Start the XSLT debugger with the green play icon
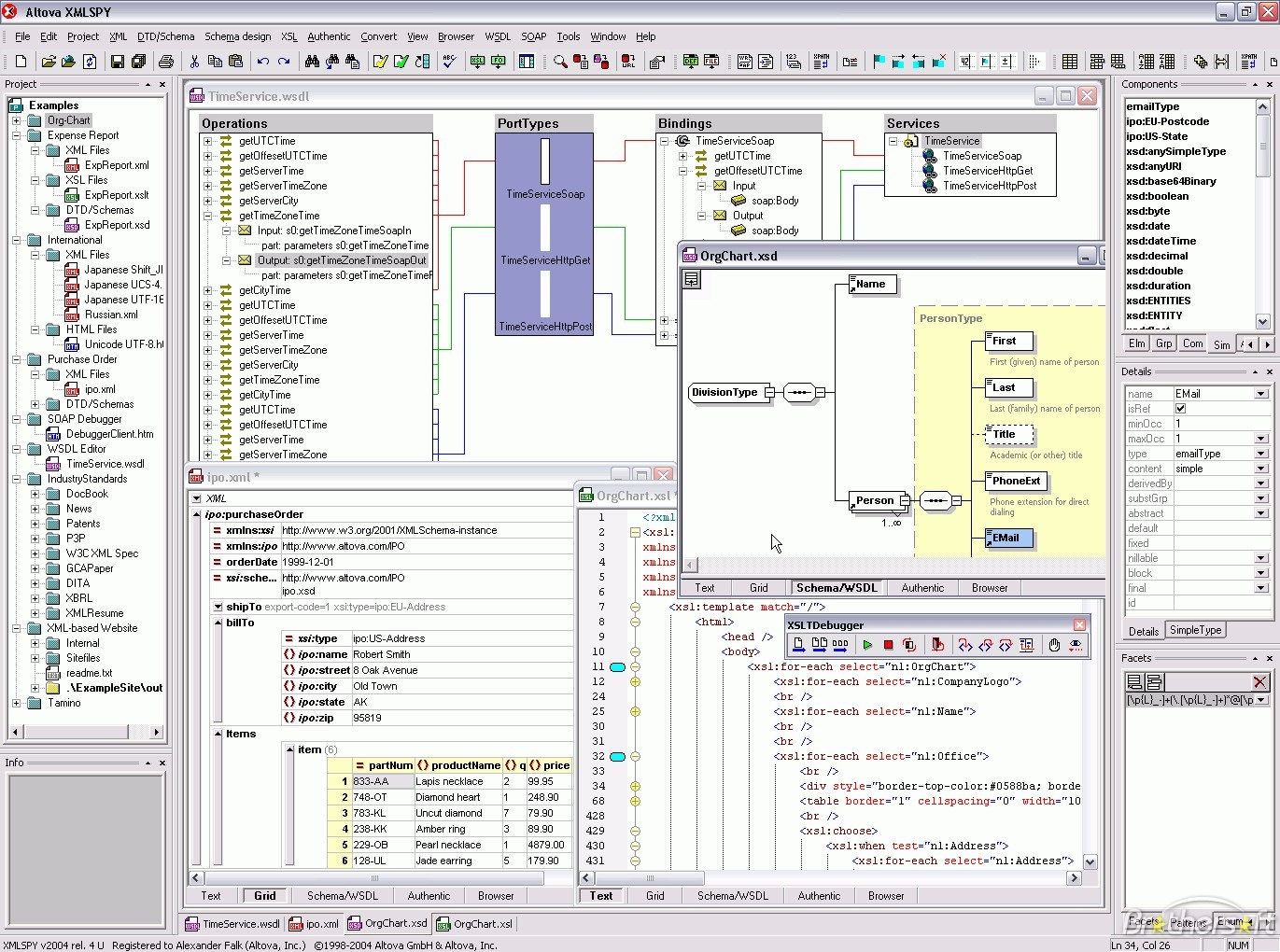1280x952 pixels. [x=868, y=645]
